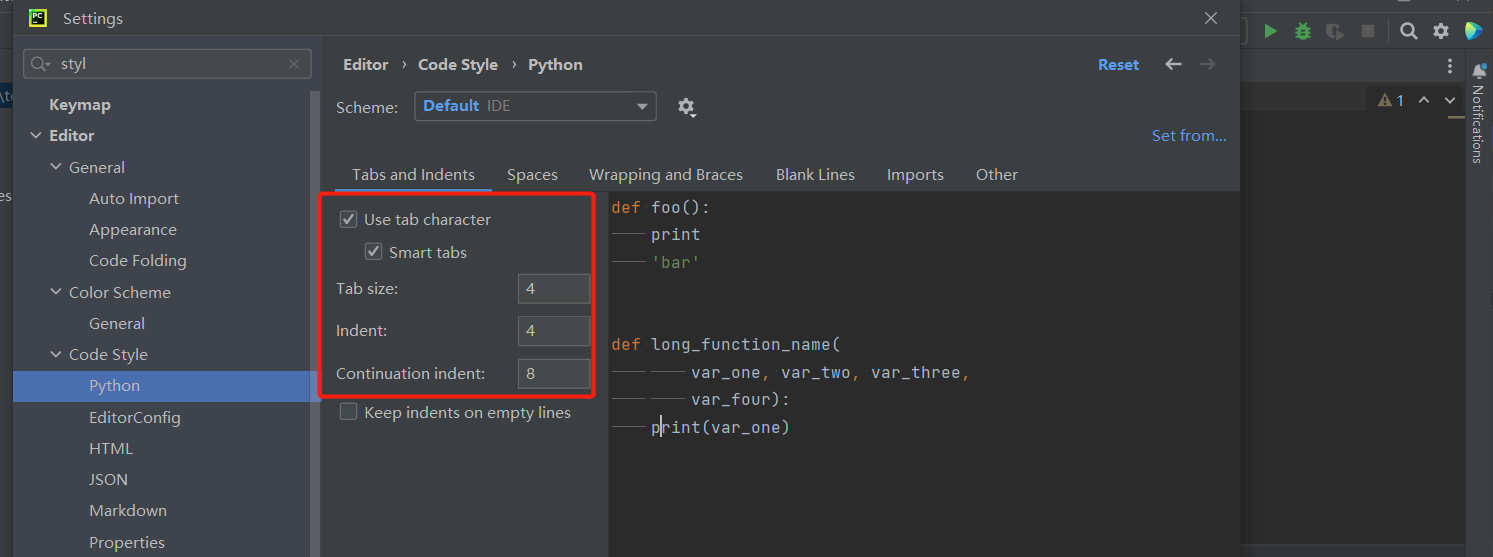The height and width of the screenshot is (557, 1493).
Task: Collapse the Color Scheme tree node
Action: pos(56,292)
